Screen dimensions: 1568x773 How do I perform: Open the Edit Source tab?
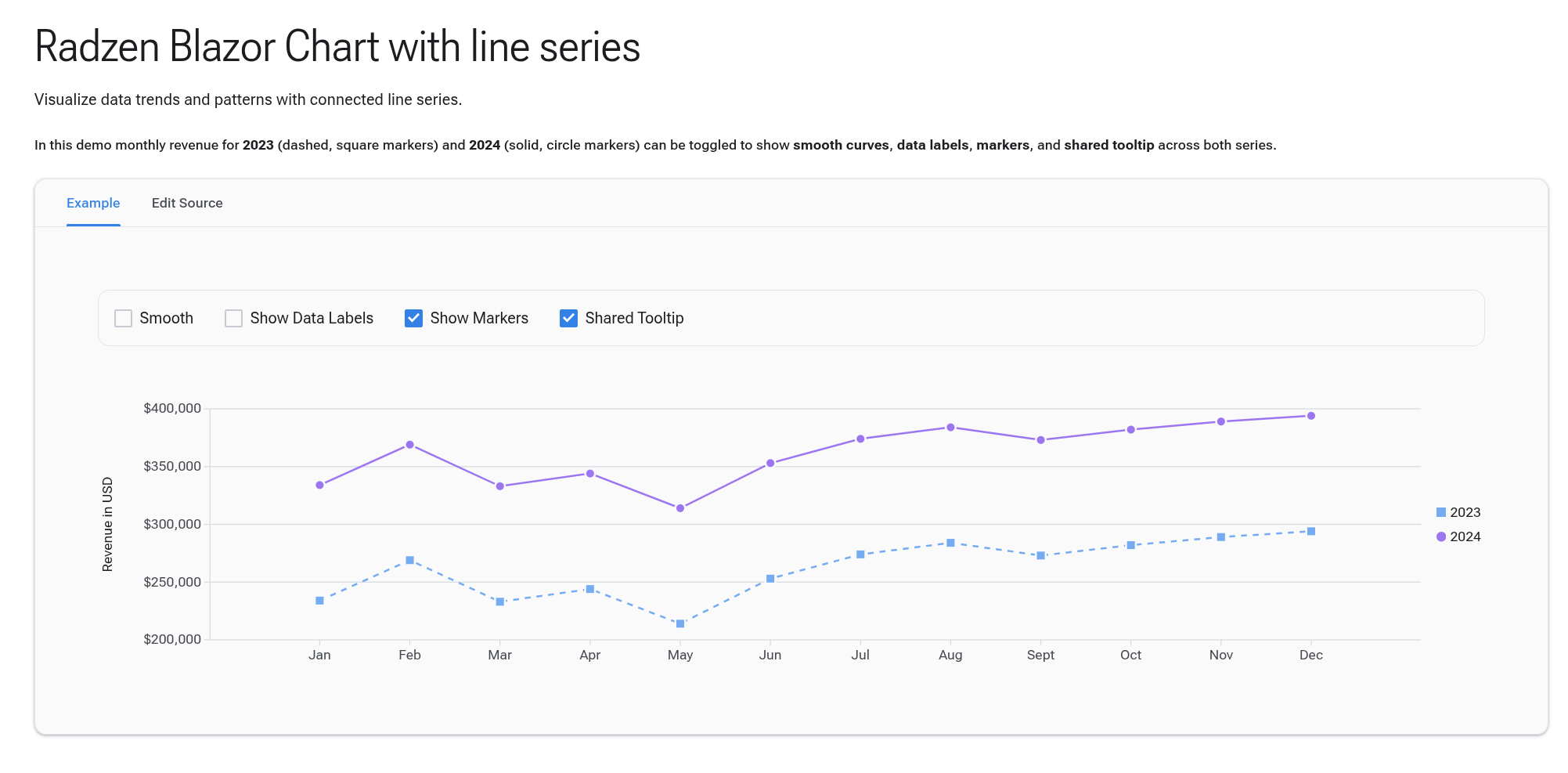tap(187, 203)
